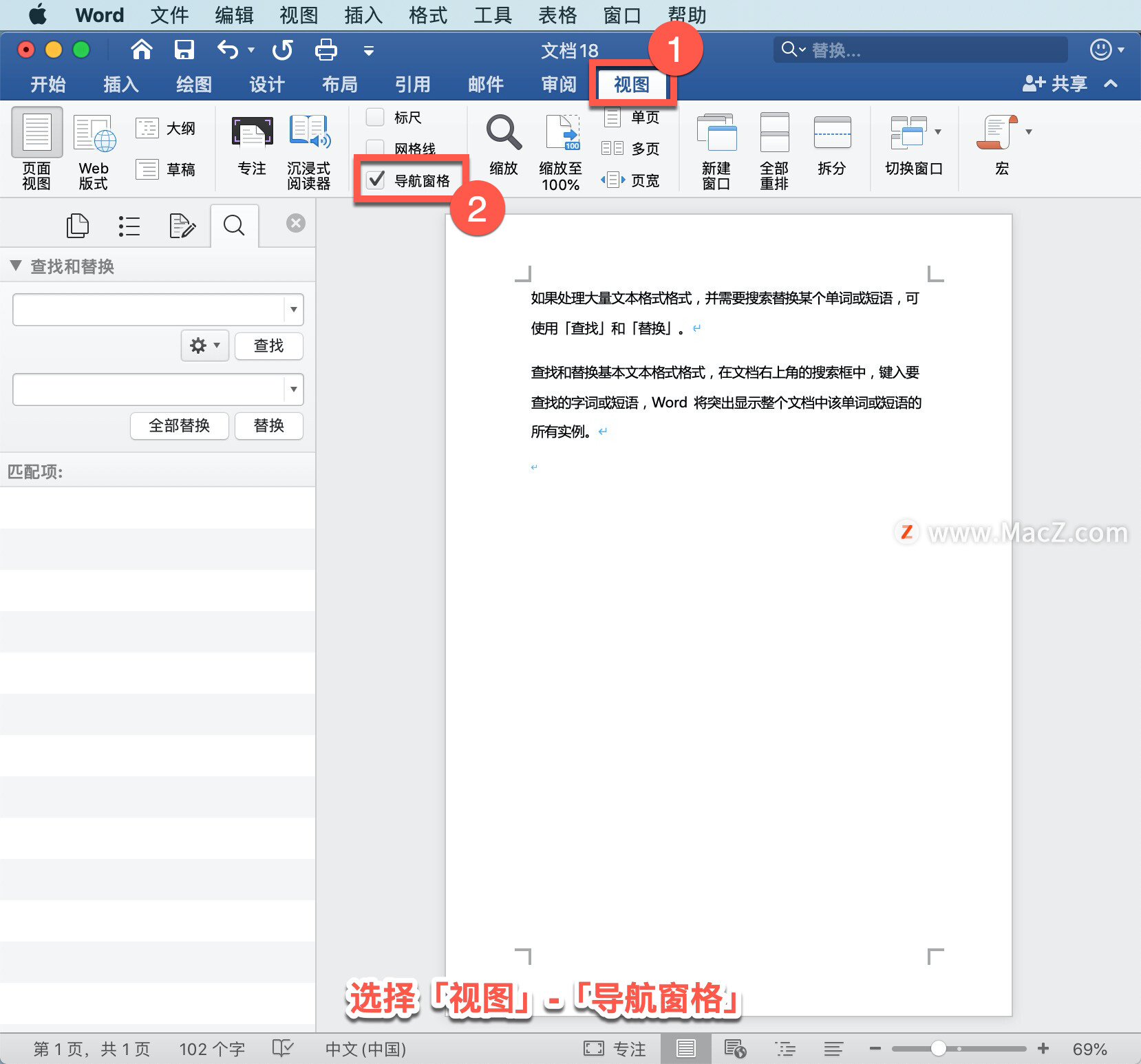Click the Share (共享) button
The image size is (1141, 1064).
click(1054, 83)
